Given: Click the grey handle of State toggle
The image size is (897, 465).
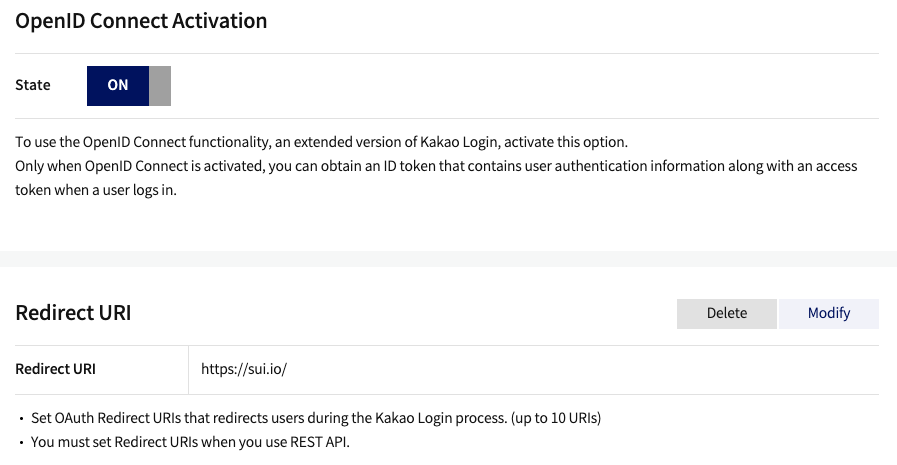Looking at the screenshot, I should click(x=160, y=86).
